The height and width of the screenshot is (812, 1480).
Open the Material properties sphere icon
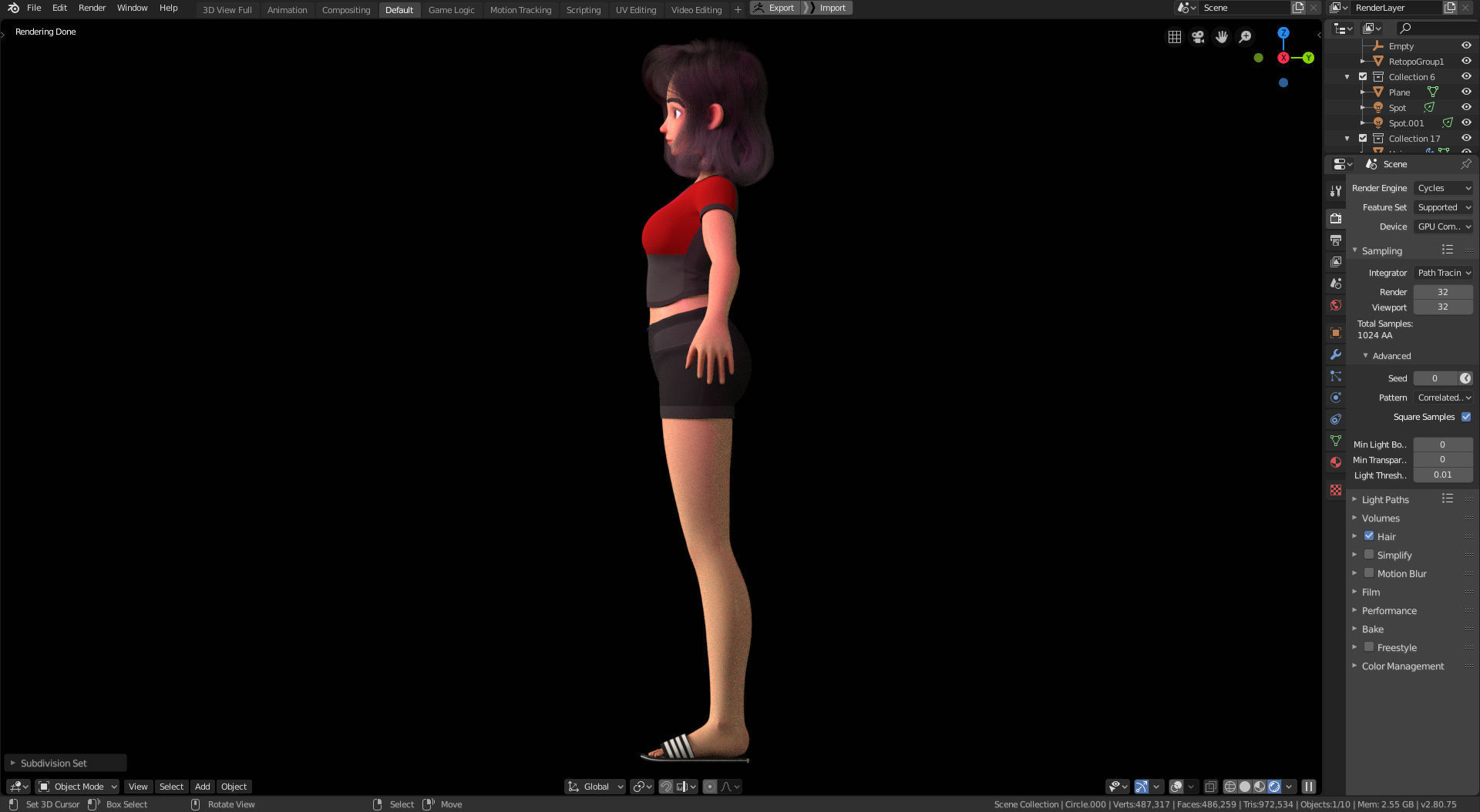click(x=1336, y=462)
